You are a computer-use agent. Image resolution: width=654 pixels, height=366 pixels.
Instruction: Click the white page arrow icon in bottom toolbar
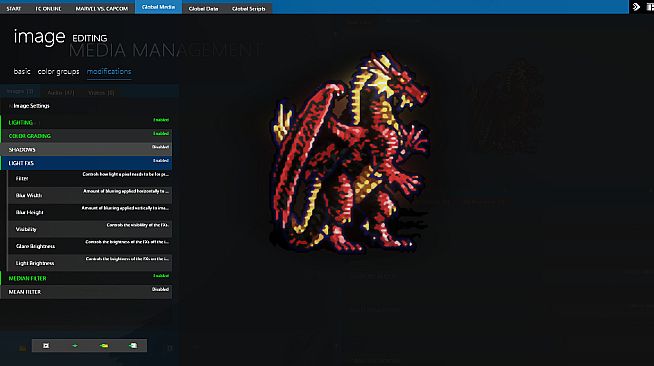[x=133, y=346]
